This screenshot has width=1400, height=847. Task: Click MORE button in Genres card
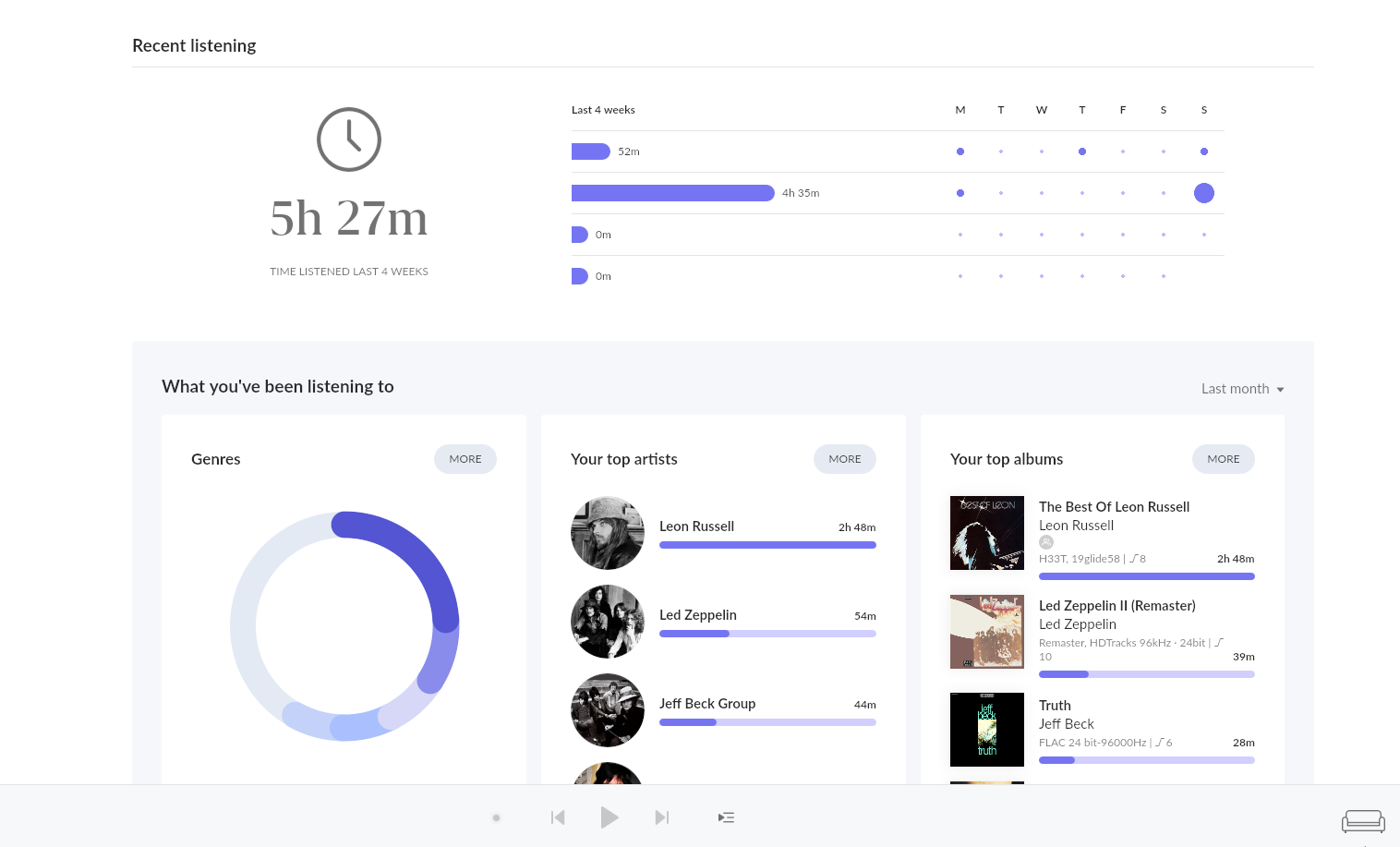click(x=465, y=459)
